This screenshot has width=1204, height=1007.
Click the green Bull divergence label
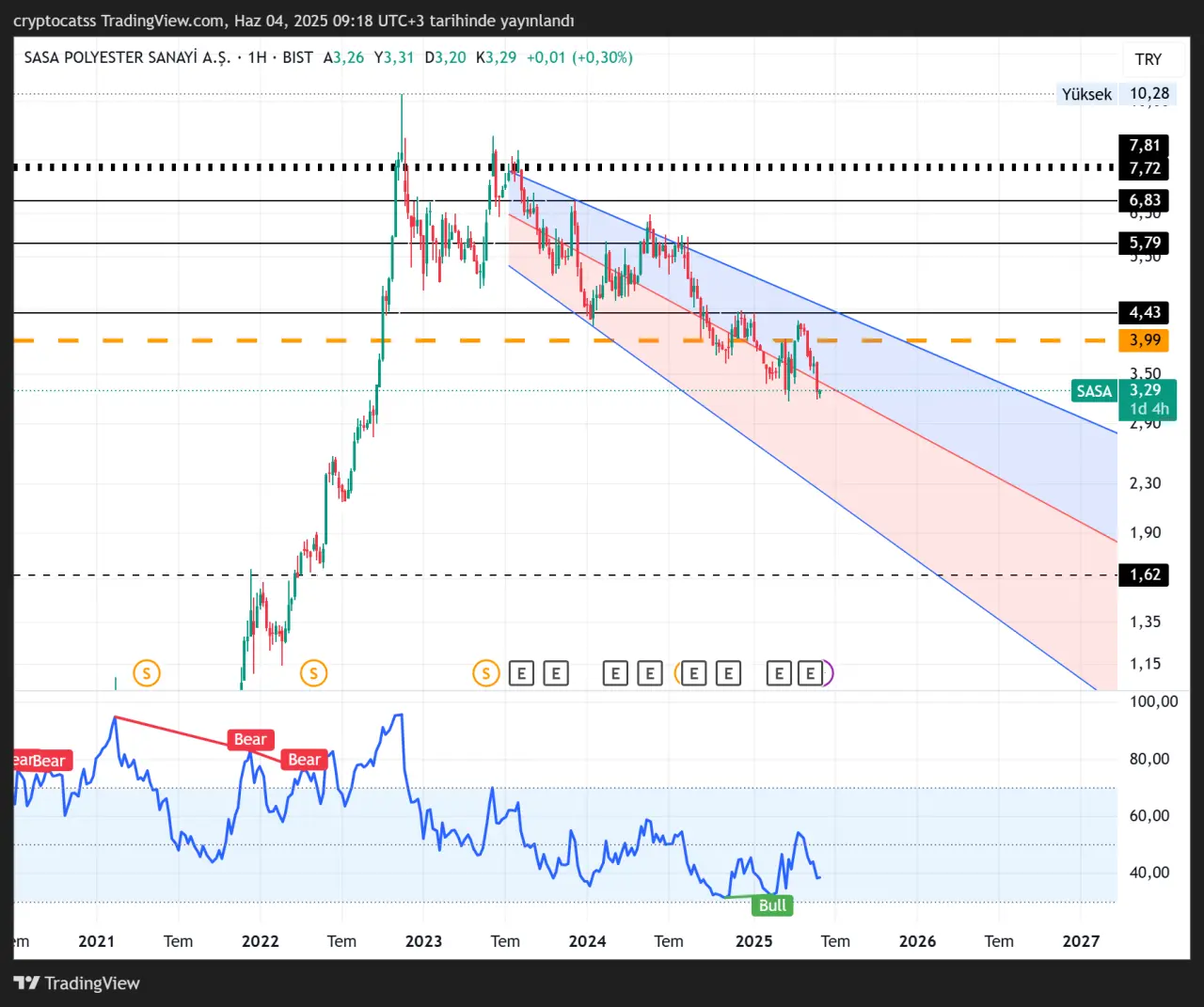point(772,905)
